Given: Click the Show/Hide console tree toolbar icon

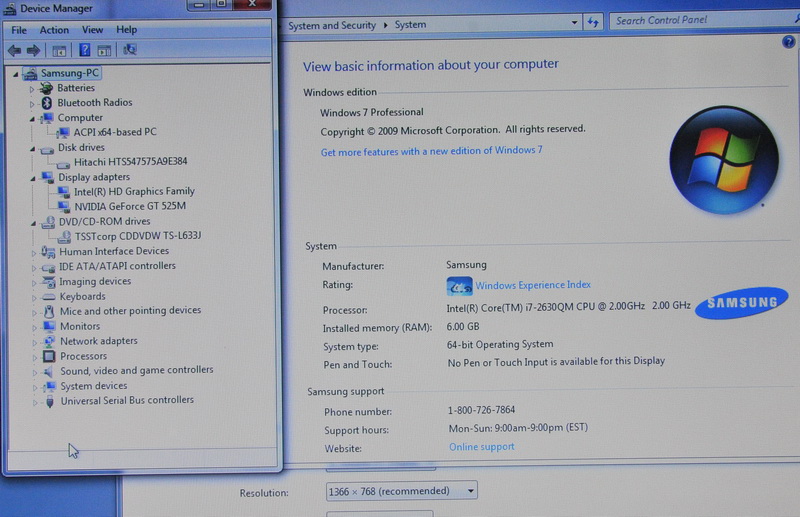Looking at the screenshot, I should (x=59, y=50).
